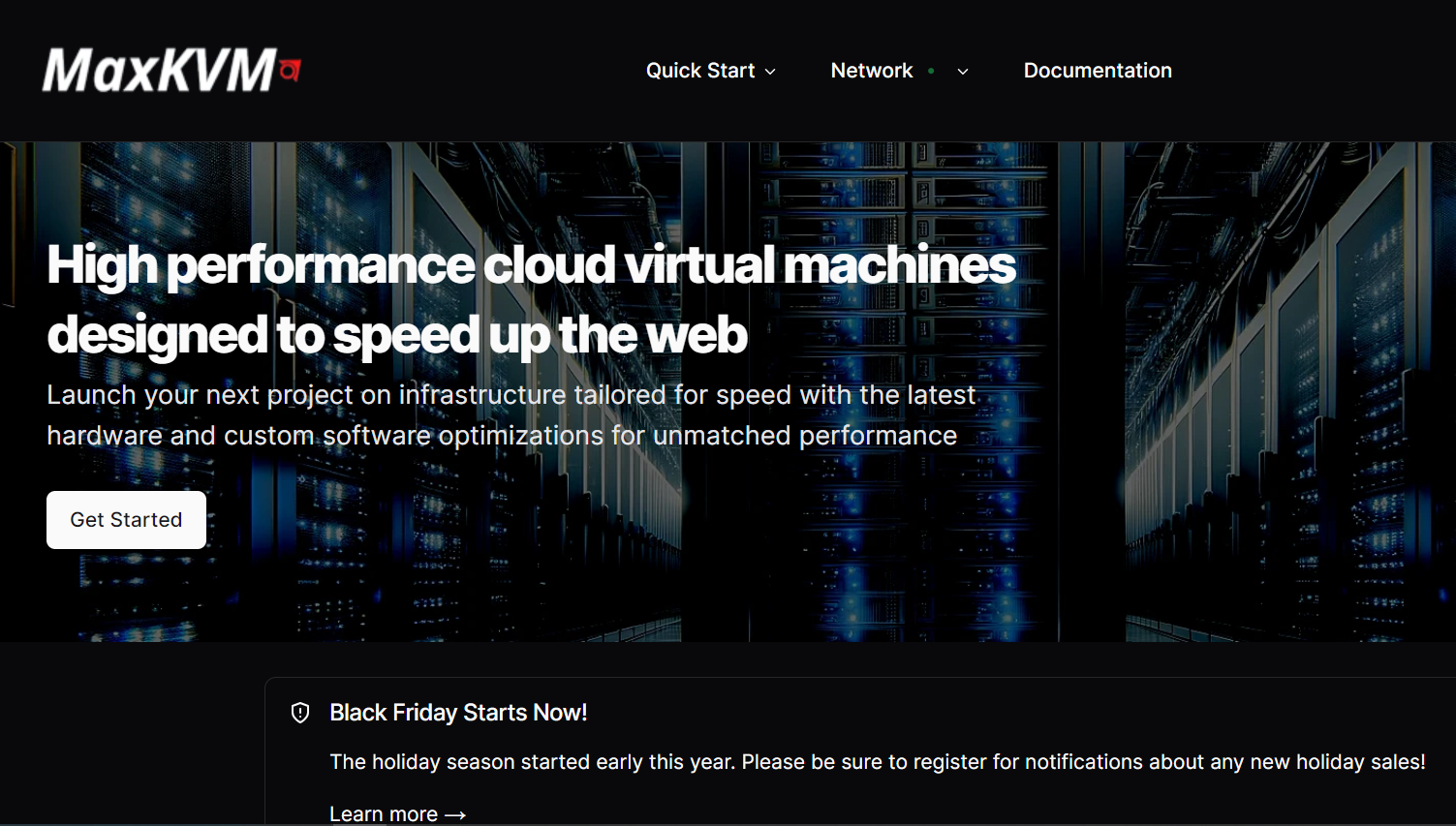Go to the Documentation page
This screenshot has height=826, width=1456.
1098,71
